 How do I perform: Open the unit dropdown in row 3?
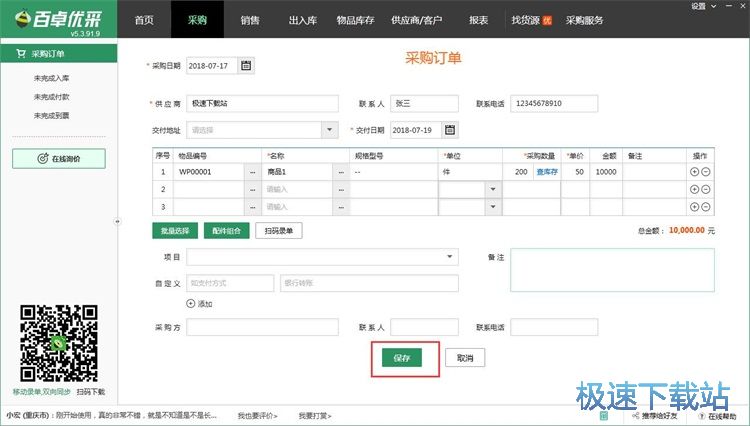point(493,207)
